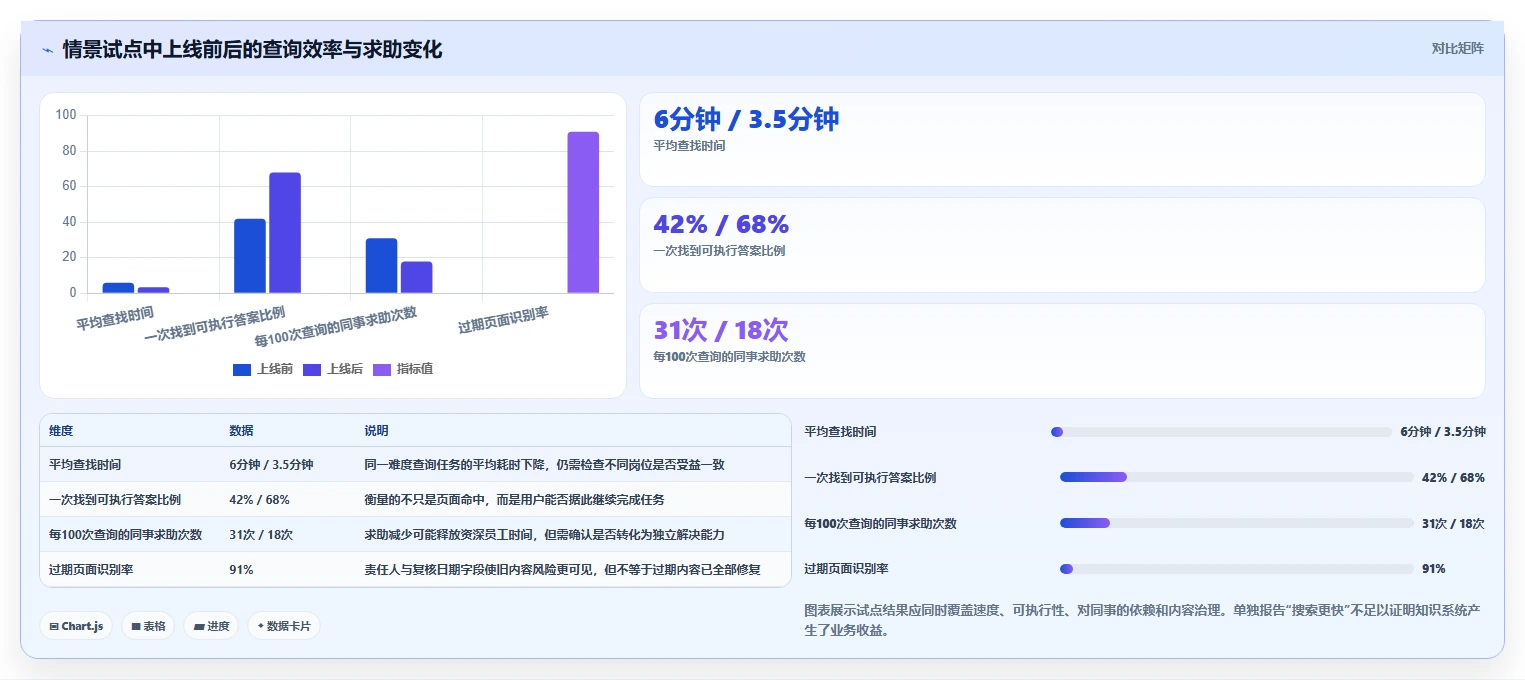1525x680 pixels.
Task: Click the 42% / 68% value beside progress bar
Action: (1453, 477)
